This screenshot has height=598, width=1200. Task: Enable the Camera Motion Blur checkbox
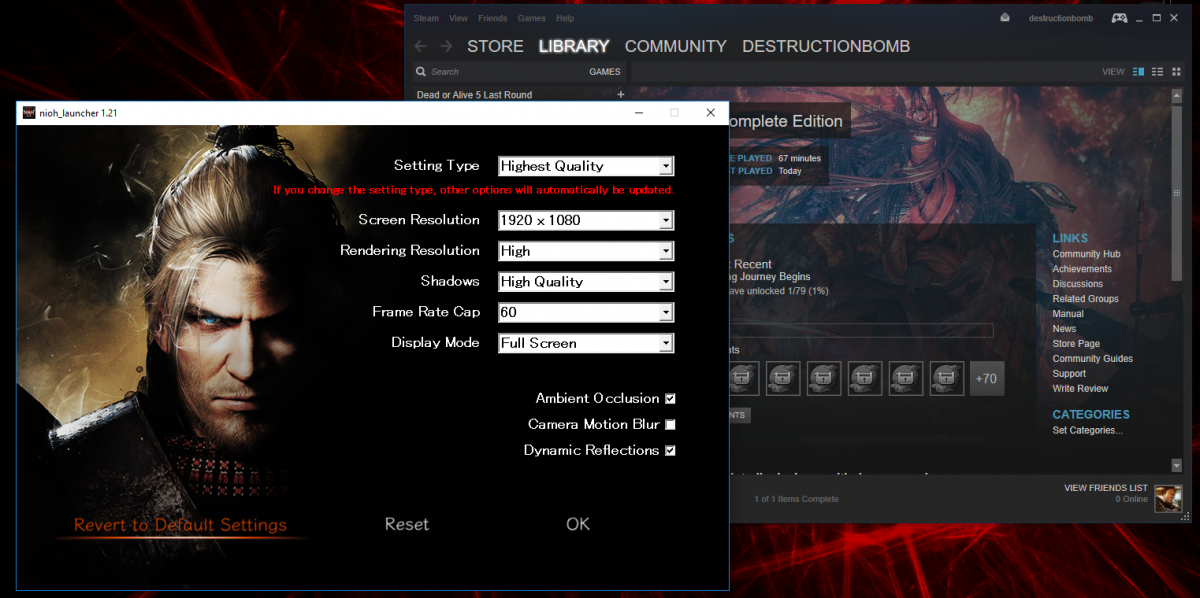point(670,424)
